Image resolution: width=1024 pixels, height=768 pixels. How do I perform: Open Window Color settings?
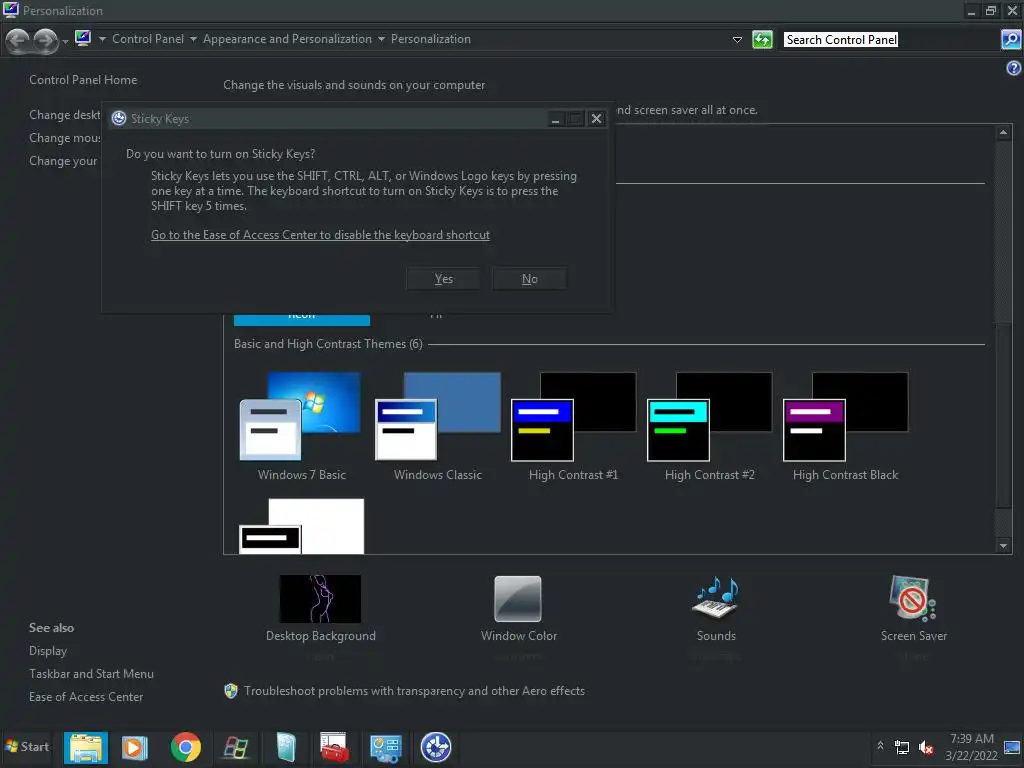(519, 609)
